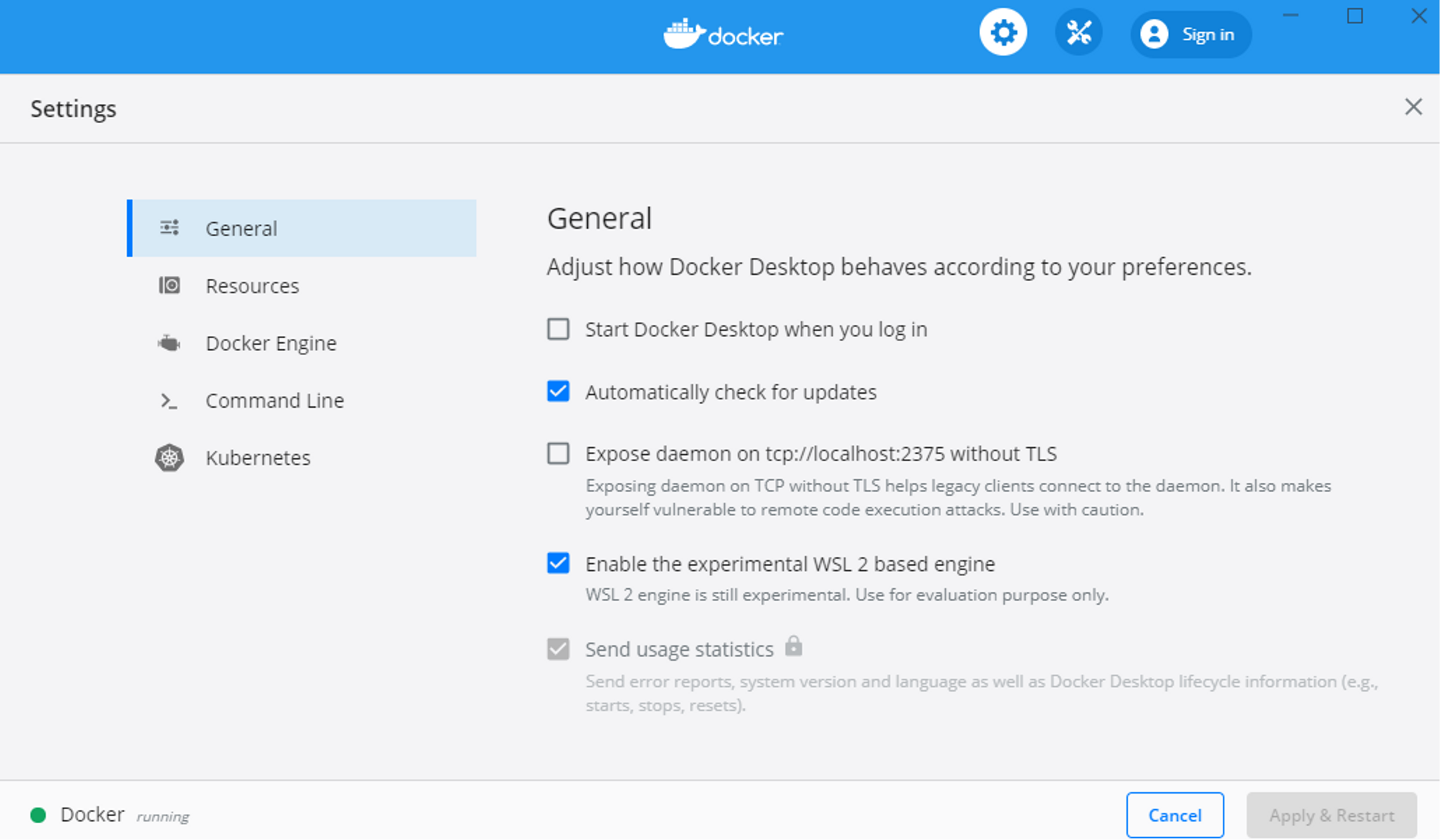Select the Resources sidebar icon

point(168,285)
